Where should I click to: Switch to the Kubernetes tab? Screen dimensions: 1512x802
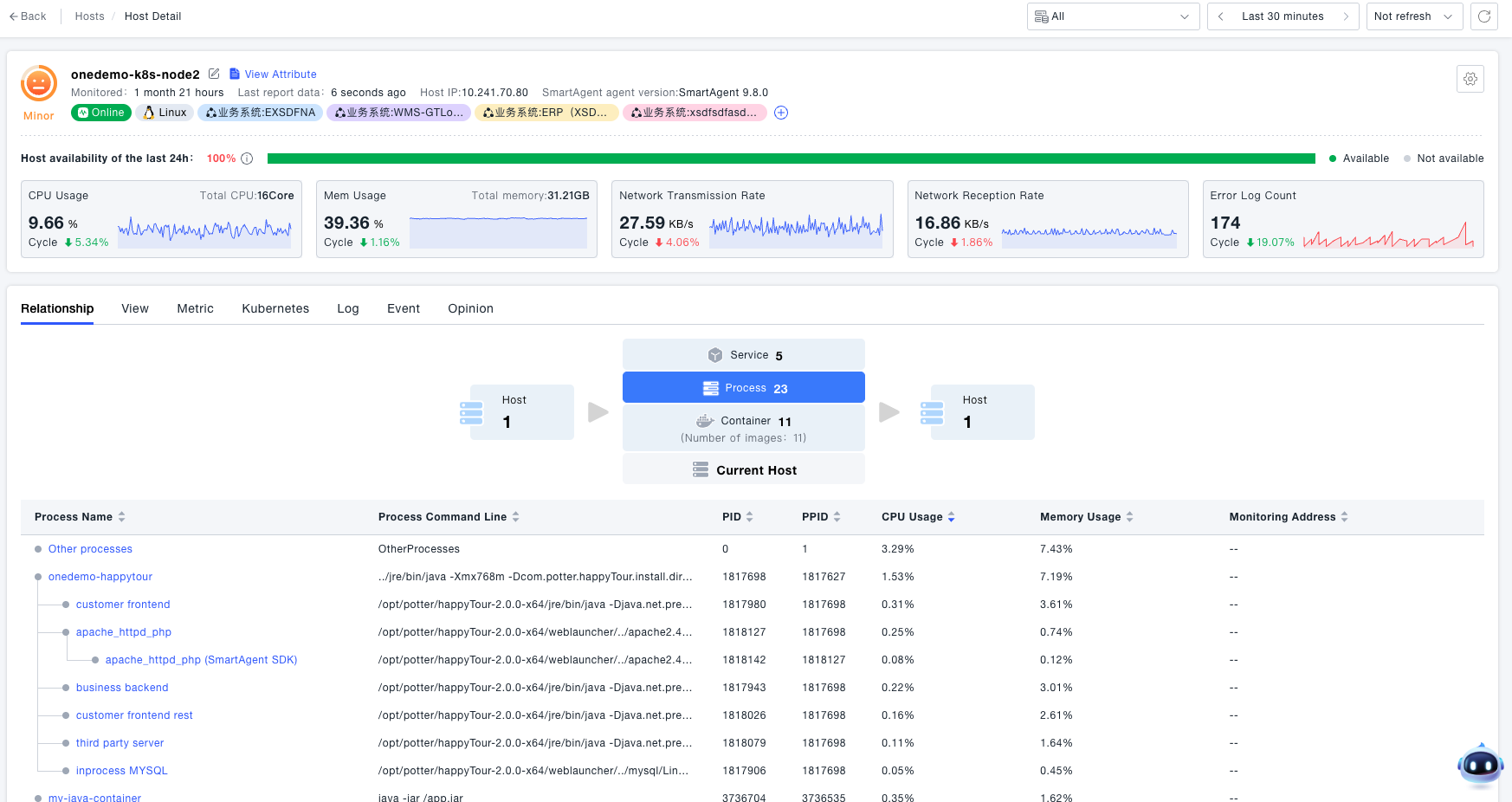point(275,308)
